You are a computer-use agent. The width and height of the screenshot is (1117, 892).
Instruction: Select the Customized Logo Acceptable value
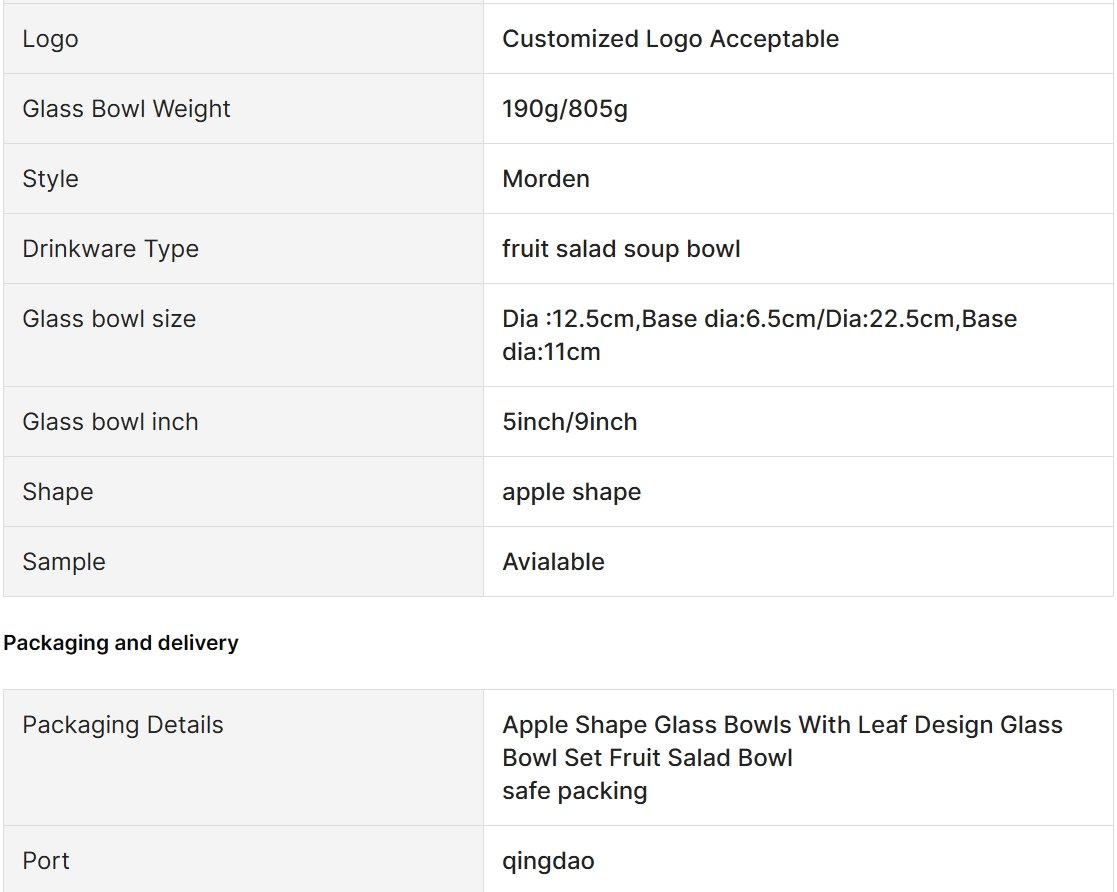(670, 38)
